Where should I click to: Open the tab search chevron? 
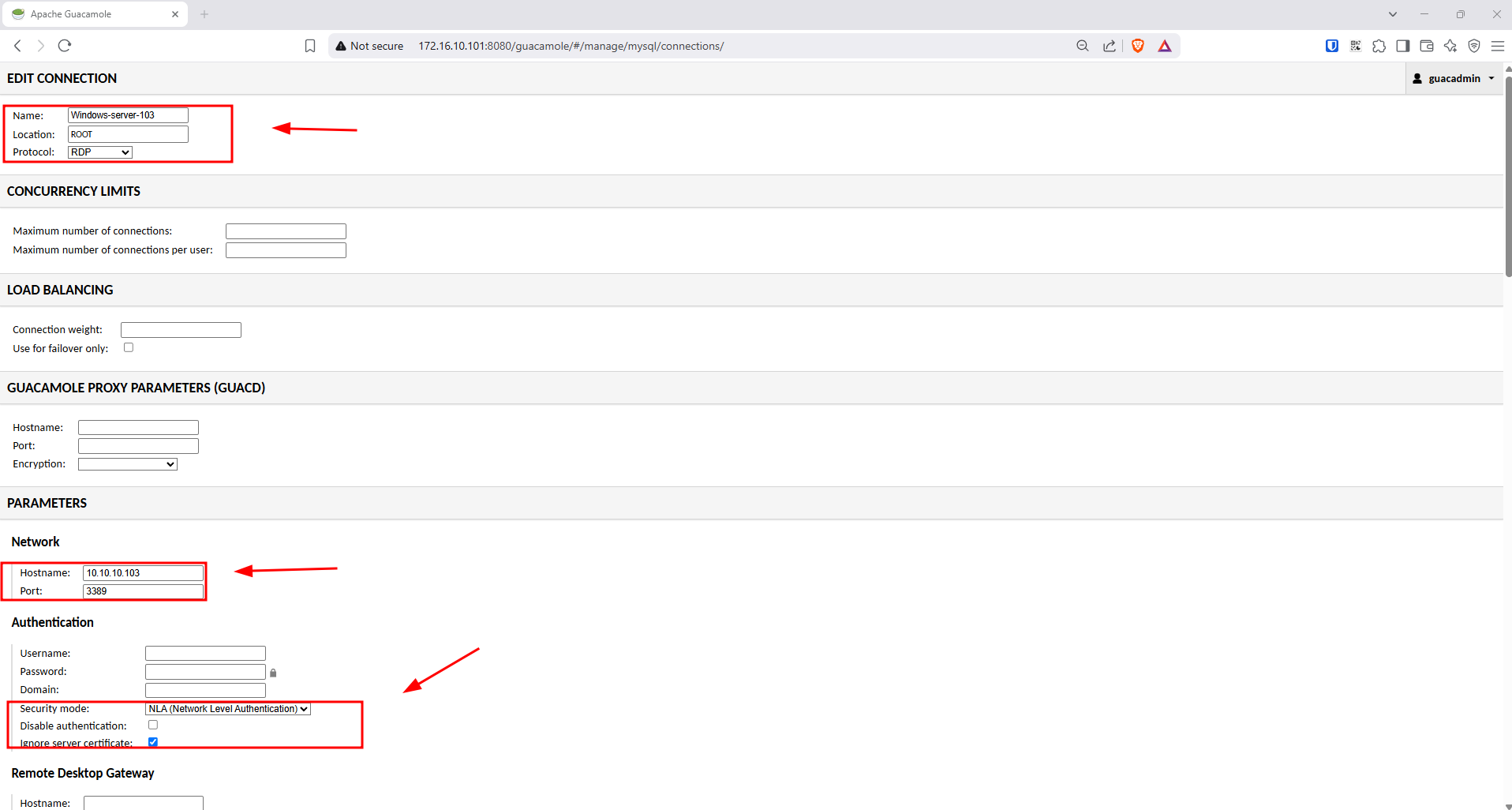click(x=1393, y=14)
